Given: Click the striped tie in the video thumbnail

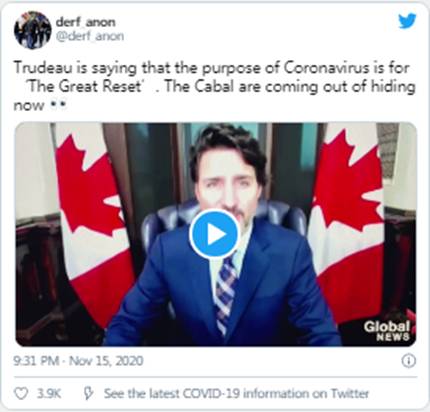Looking at the screenshot, I should click(226, 295).
